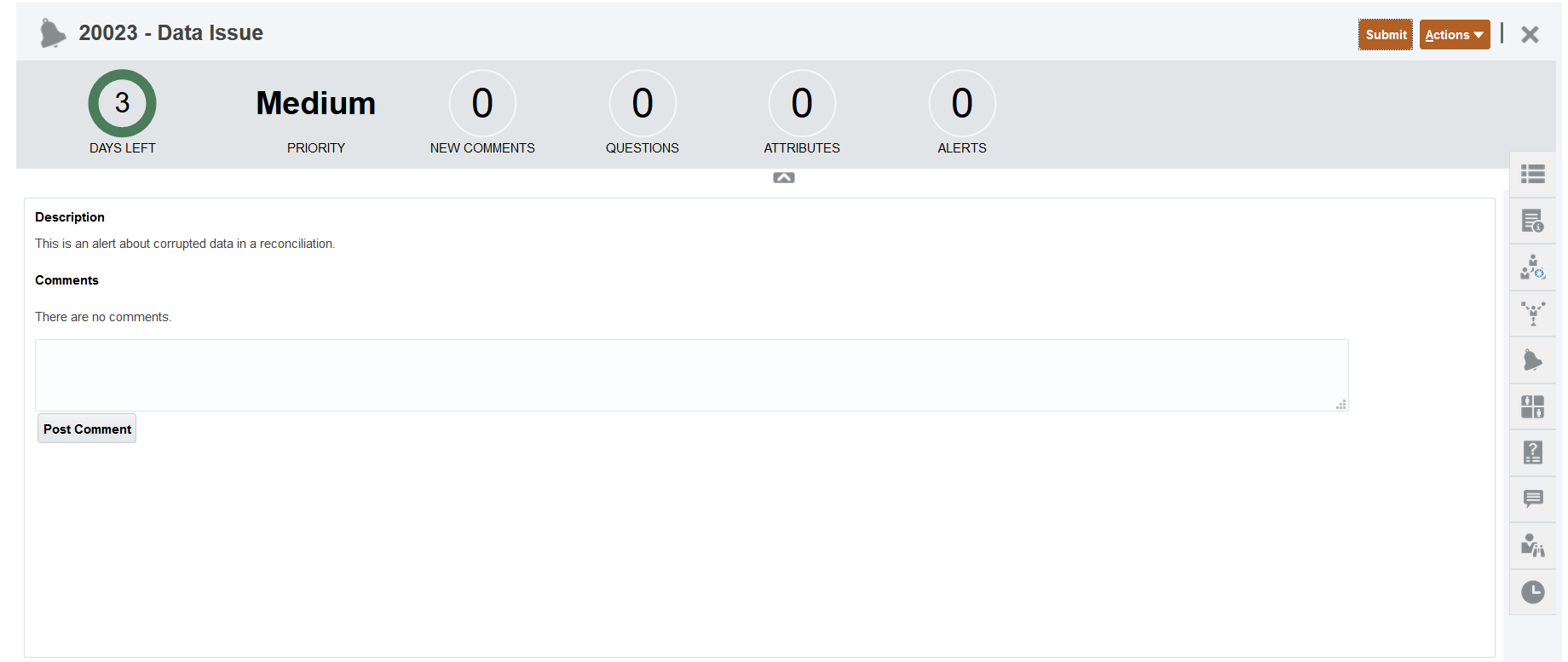Open the Attributes grid icon tab
The image size is (1568, 662).
tap(1532, 406)
